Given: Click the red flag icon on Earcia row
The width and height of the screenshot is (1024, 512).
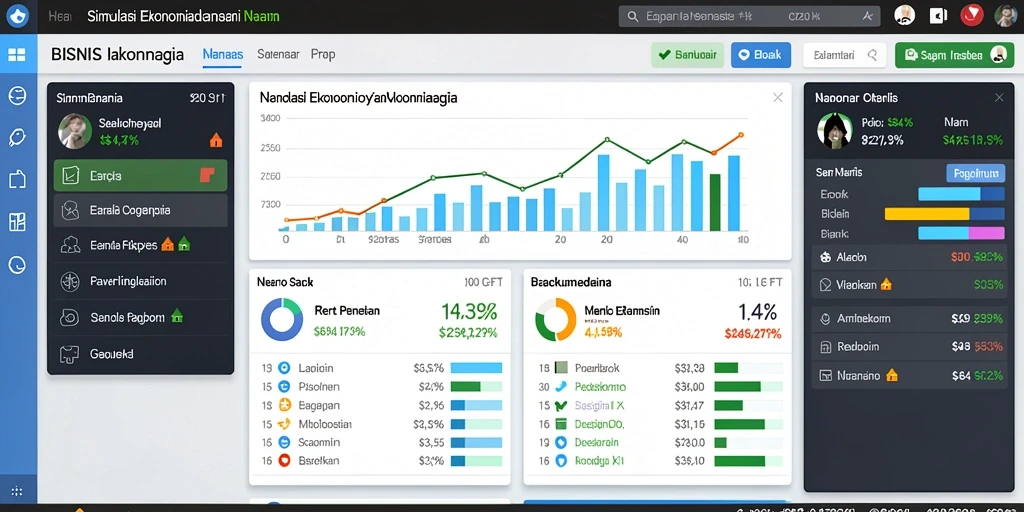Looking at the screenshot, I should [206, 174].
